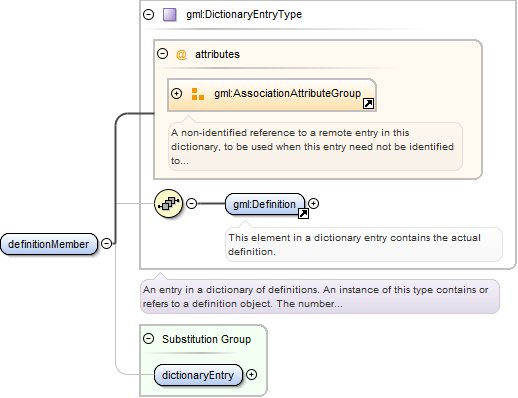Collapse the Substitution Group box

pyautogui.click(x=148, y=339)
